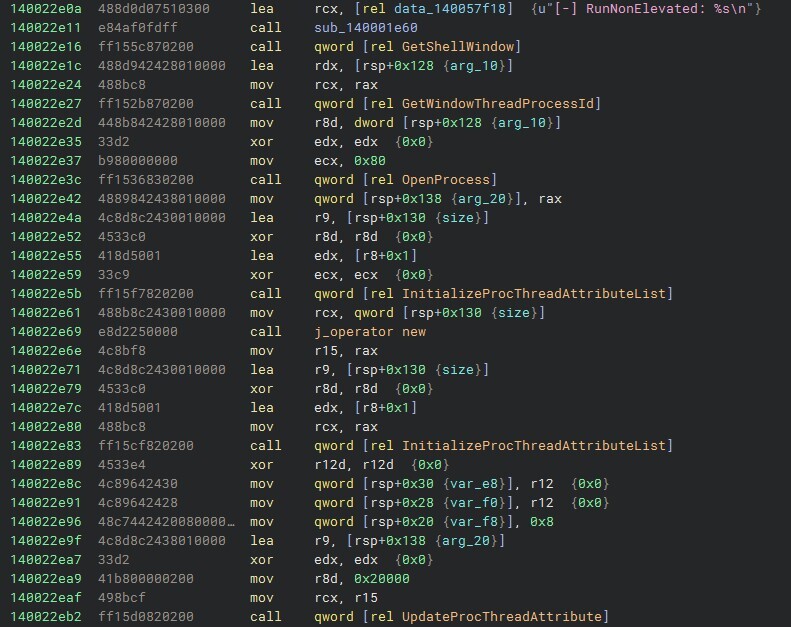Select arg_20 in the mov at 140022e42
Screen dimensions: 791x627
[482, 199]
